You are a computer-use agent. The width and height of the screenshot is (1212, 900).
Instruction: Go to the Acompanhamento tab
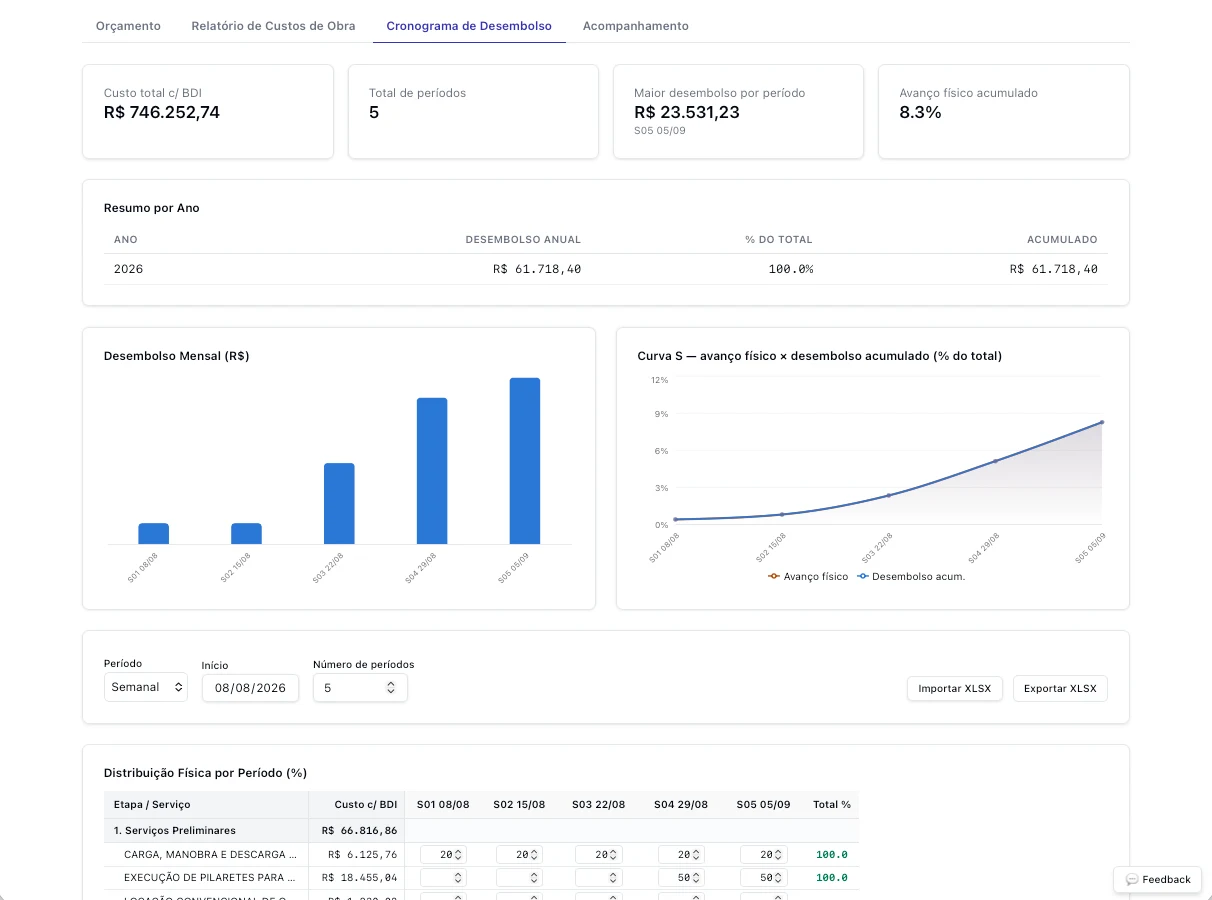coord(636,26)
